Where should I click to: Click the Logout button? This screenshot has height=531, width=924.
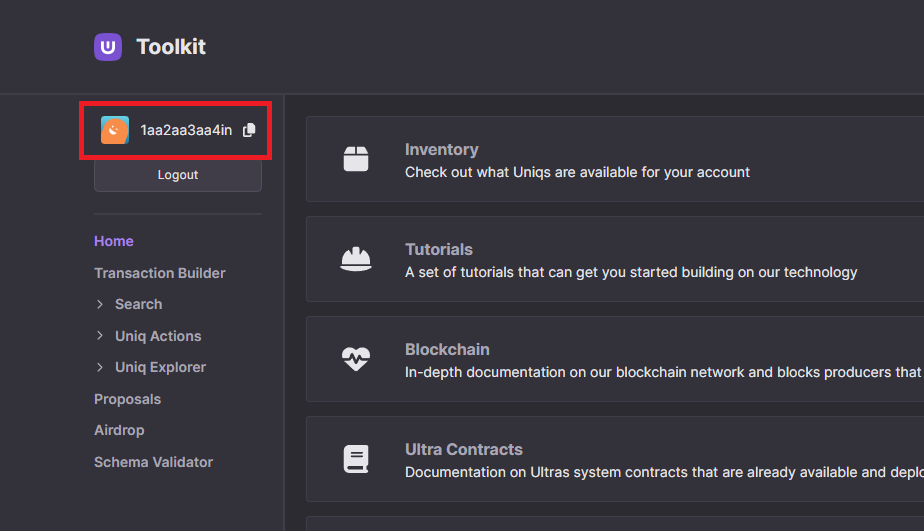(x=178, y=175)
